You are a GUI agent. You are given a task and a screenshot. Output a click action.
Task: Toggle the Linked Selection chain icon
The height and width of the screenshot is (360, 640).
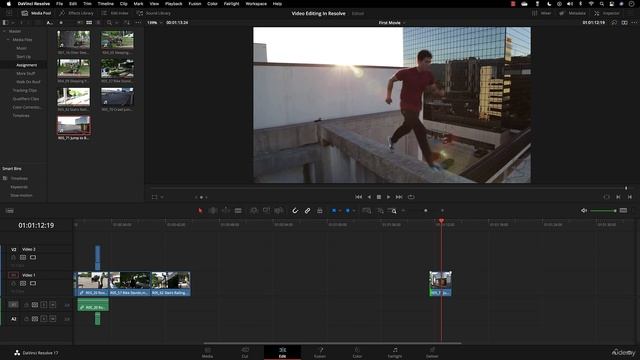307,211
